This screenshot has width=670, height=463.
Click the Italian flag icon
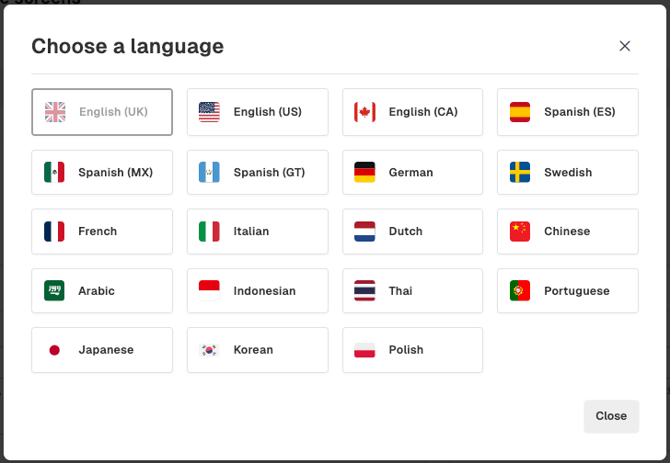pyautogui.click(x=209, y=231)
